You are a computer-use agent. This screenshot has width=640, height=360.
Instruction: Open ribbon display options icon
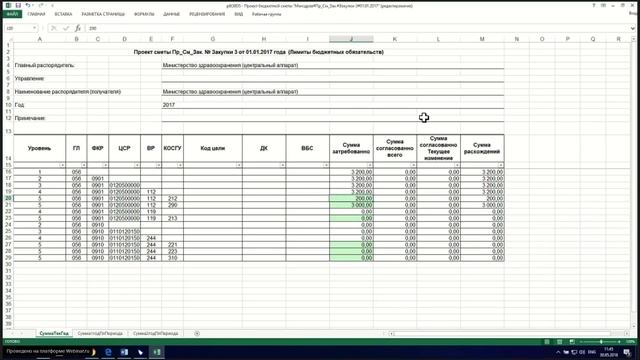(x=603, y=5)
